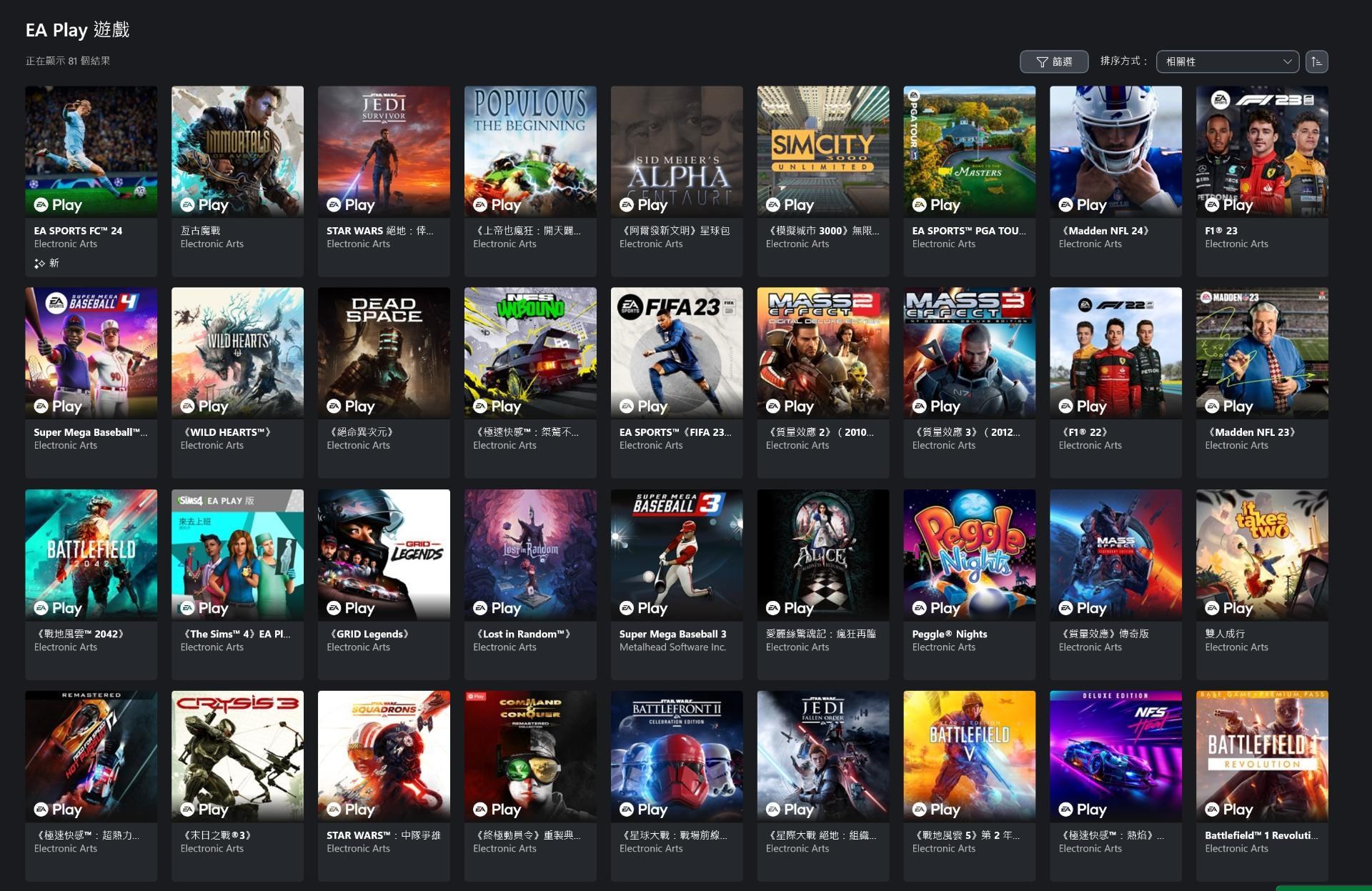Click the EA Play badge on Battlefield 2042
This screenshot has width=1372, height=891.
pos(58,608)
